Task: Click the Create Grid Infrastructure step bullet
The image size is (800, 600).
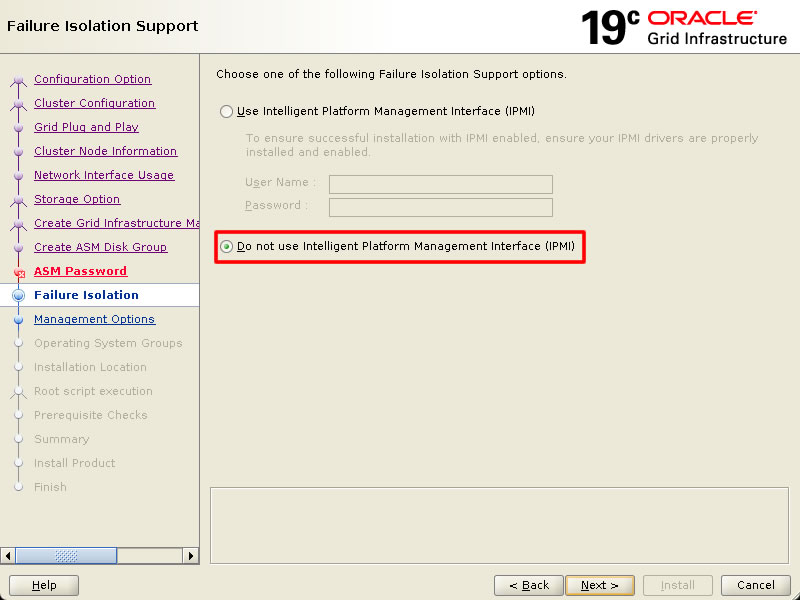Action: [x=18, y=224]
